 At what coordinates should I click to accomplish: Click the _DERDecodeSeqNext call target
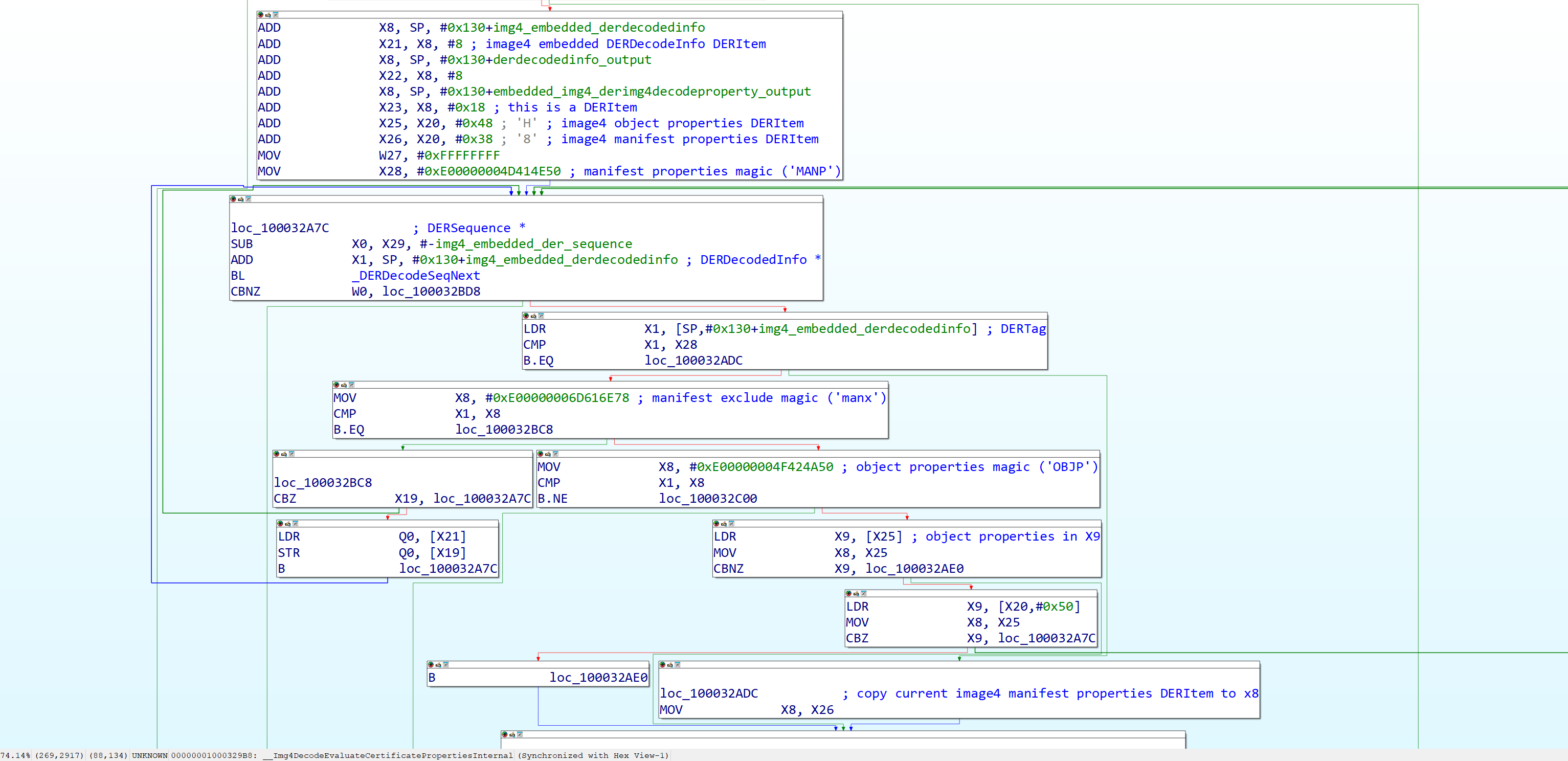(x=416, y=276)
